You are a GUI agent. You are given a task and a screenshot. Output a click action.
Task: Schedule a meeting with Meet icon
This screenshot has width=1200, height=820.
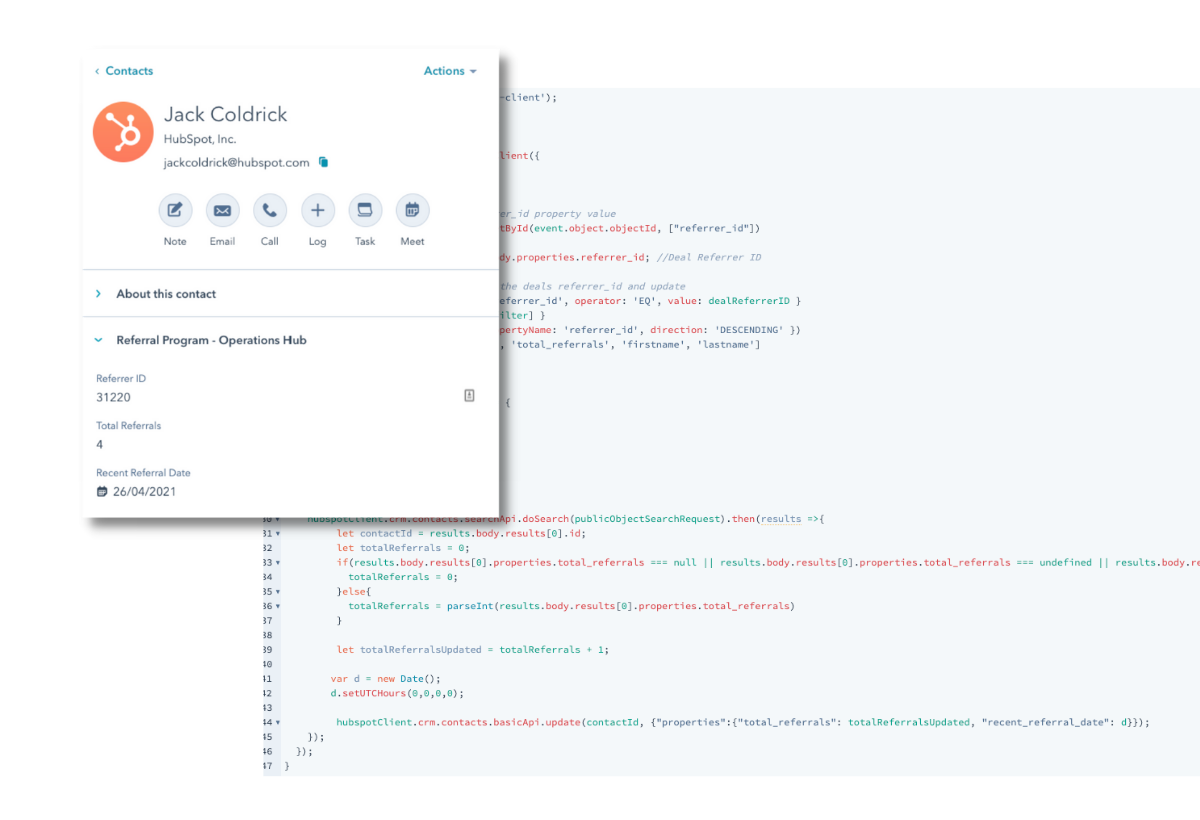(412, 210)
